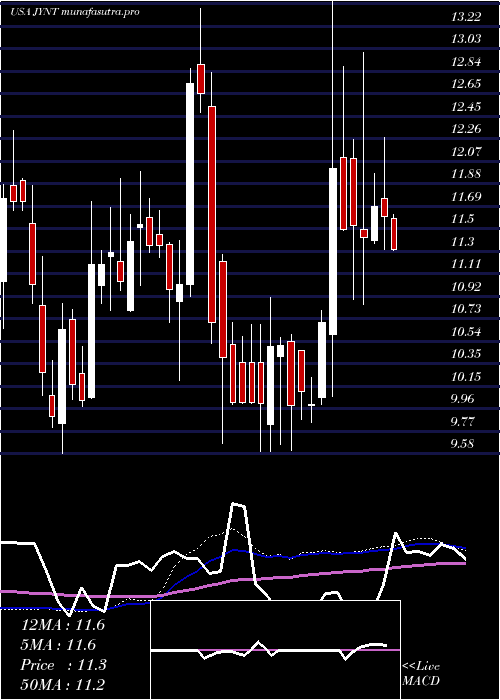Click the 11.3 price axis label
The width and height of the screenshot is (500, 700).
[462, 242]
